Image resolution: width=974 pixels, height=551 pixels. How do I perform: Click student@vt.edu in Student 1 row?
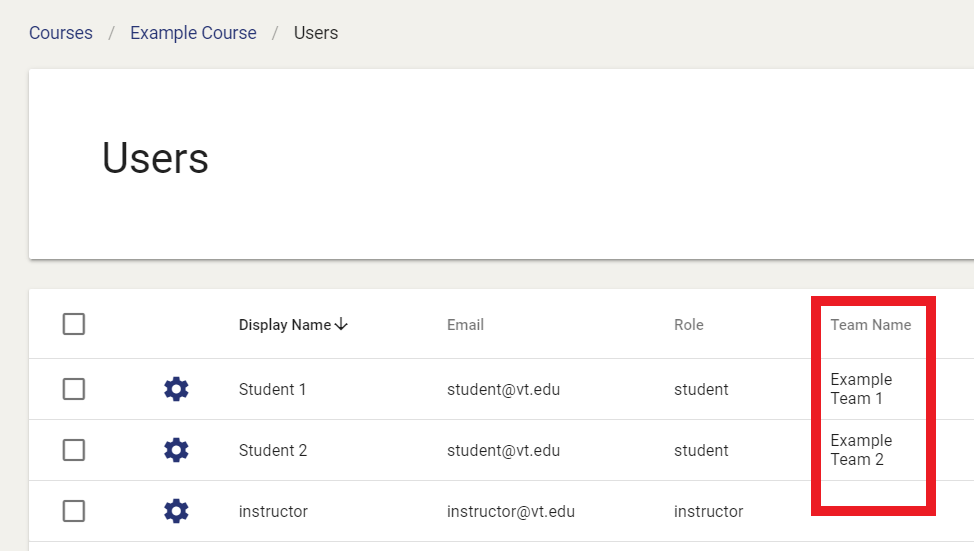pos(504,389)
